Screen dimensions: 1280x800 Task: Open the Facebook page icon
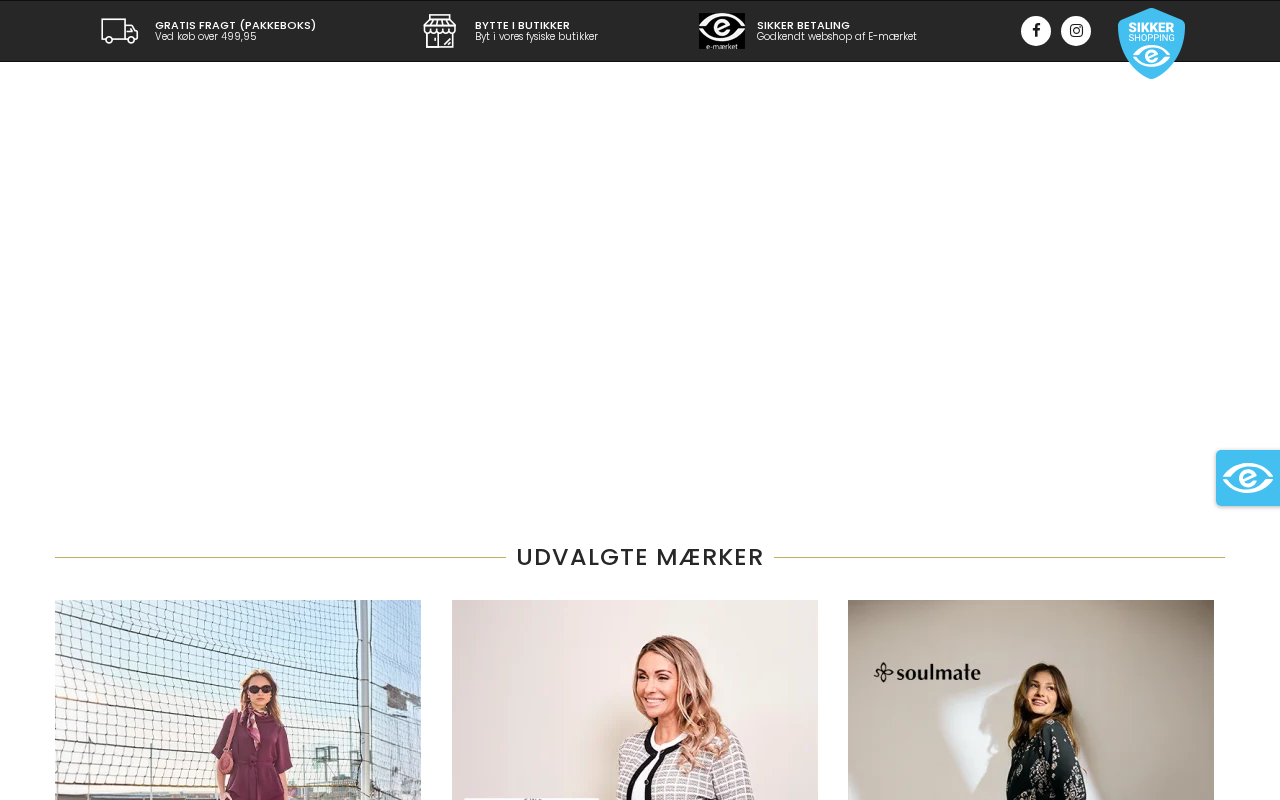click(x=1036, y=31)
